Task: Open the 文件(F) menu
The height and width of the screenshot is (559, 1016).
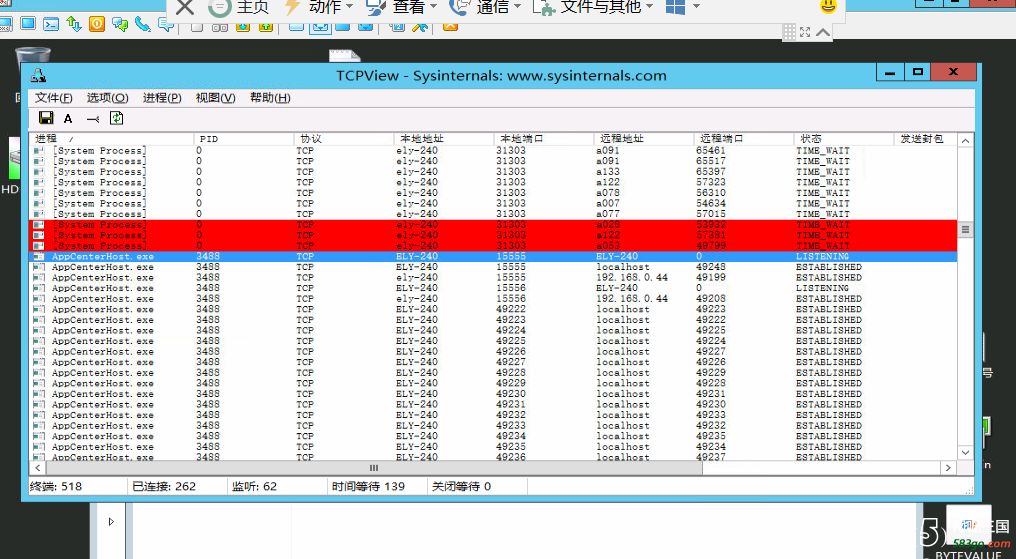Action: click(54, 98)
